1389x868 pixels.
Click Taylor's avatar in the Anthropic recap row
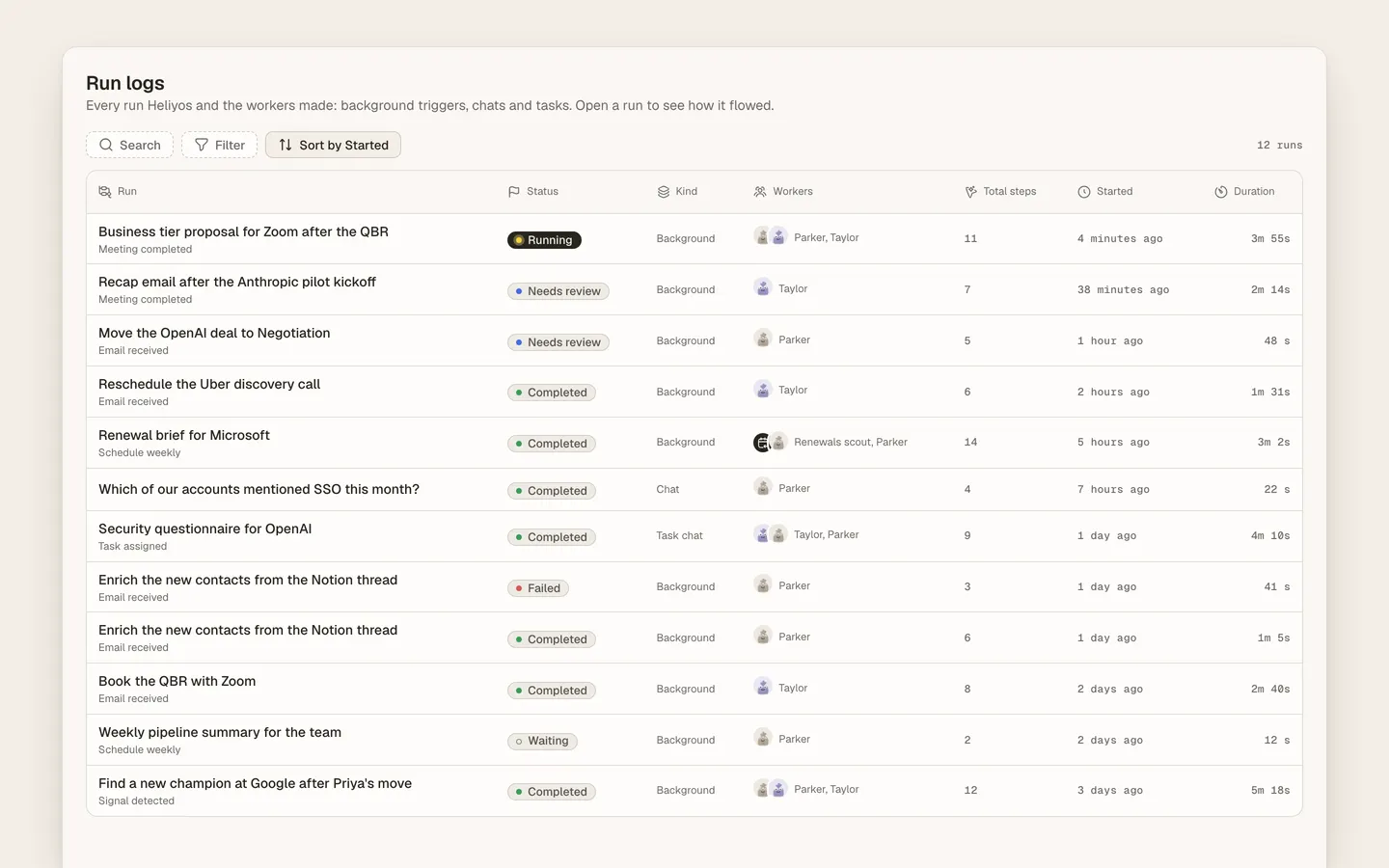click(x=763, y=287)
